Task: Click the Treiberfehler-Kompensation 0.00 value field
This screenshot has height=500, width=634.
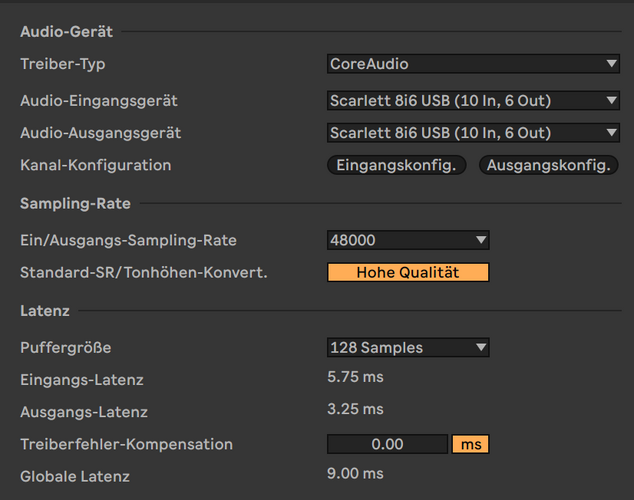Action: pos(387,444)
